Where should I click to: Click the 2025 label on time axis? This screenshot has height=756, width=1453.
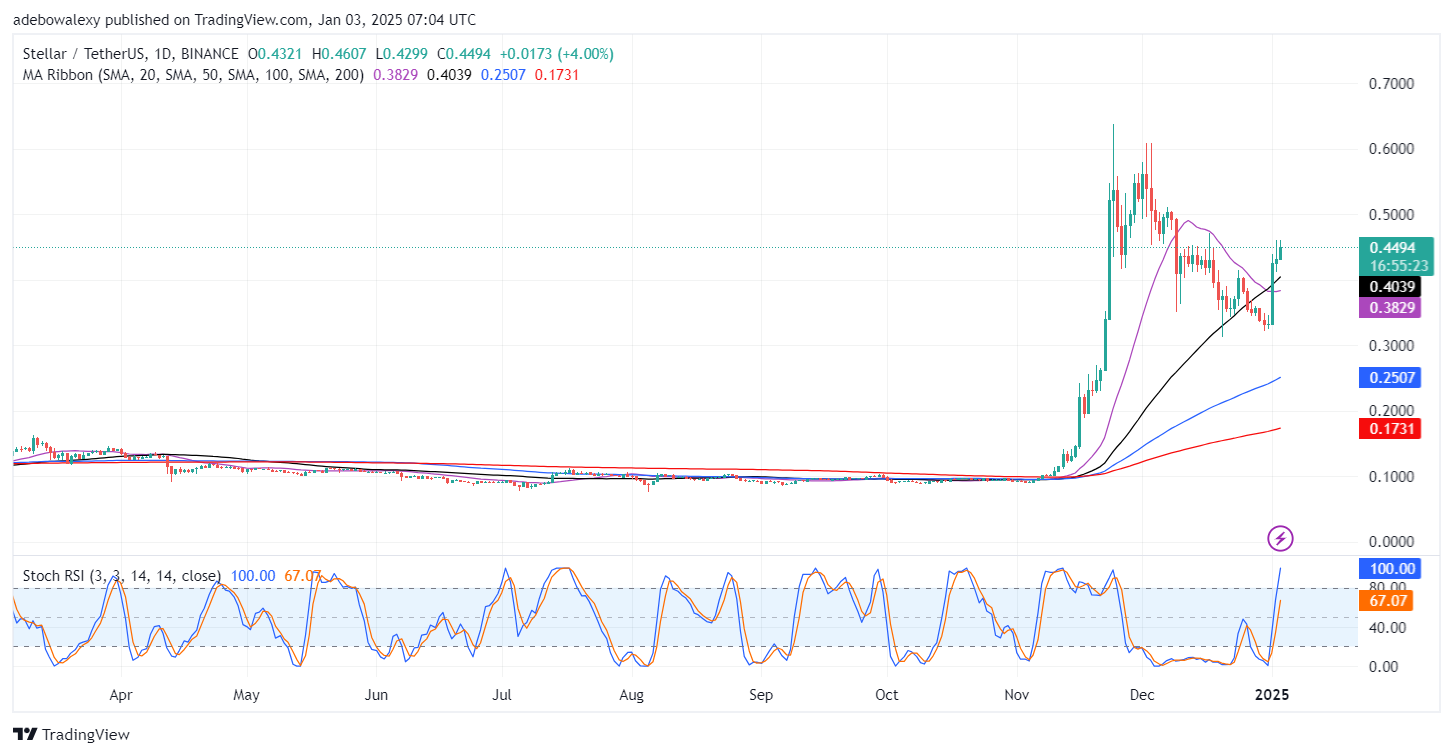point(1274,693)
